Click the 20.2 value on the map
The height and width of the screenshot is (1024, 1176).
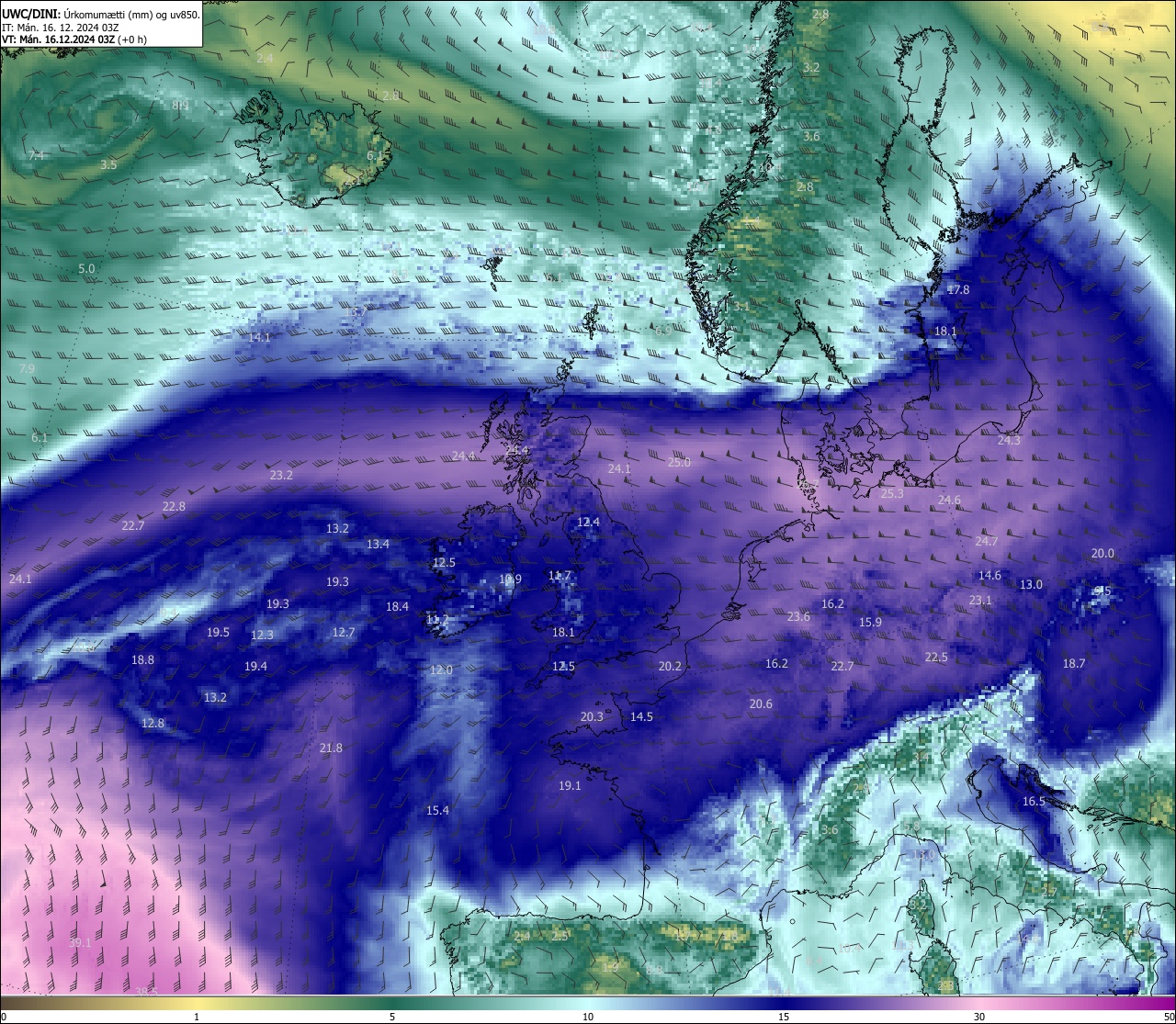click(x=670, y=666)
